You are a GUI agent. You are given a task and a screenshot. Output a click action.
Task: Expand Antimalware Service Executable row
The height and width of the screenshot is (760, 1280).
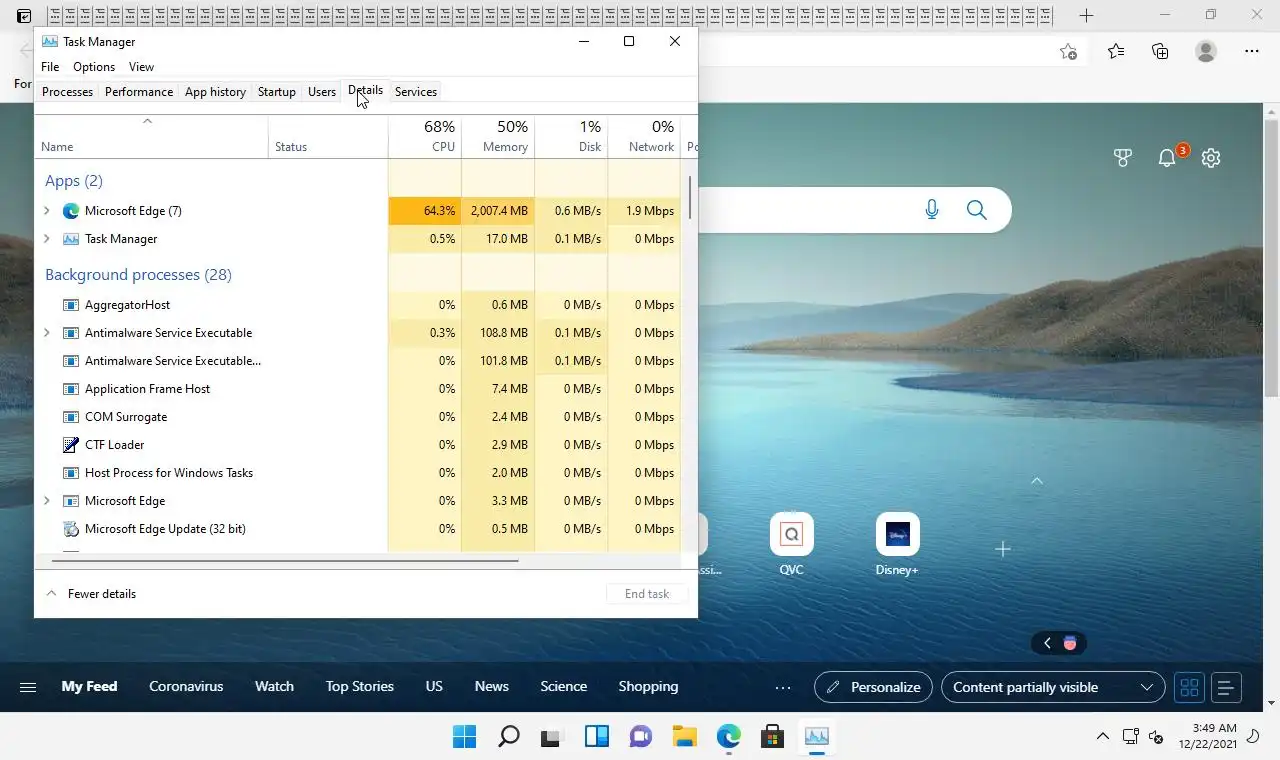pos(46,333)
